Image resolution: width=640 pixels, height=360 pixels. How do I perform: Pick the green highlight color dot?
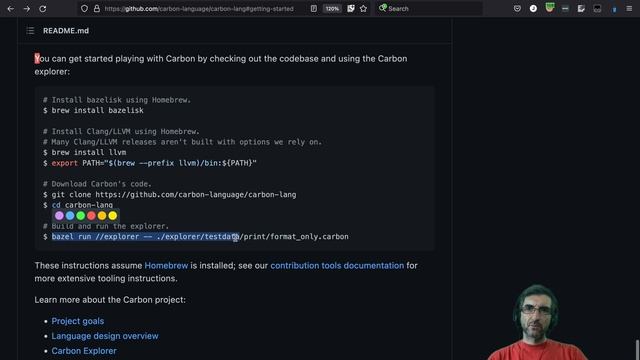[80, 216]
